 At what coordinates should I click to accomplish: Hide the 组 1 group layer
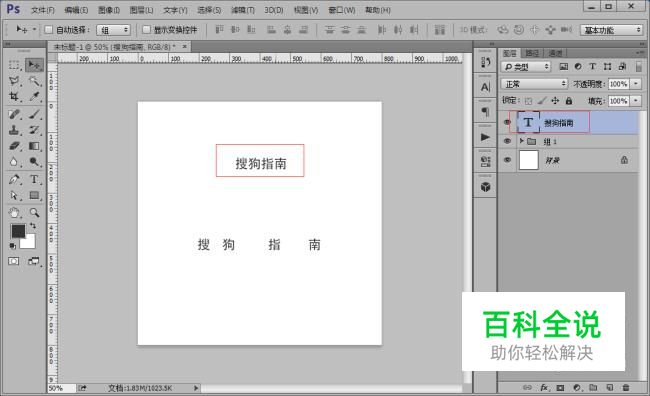pos(507,141)
